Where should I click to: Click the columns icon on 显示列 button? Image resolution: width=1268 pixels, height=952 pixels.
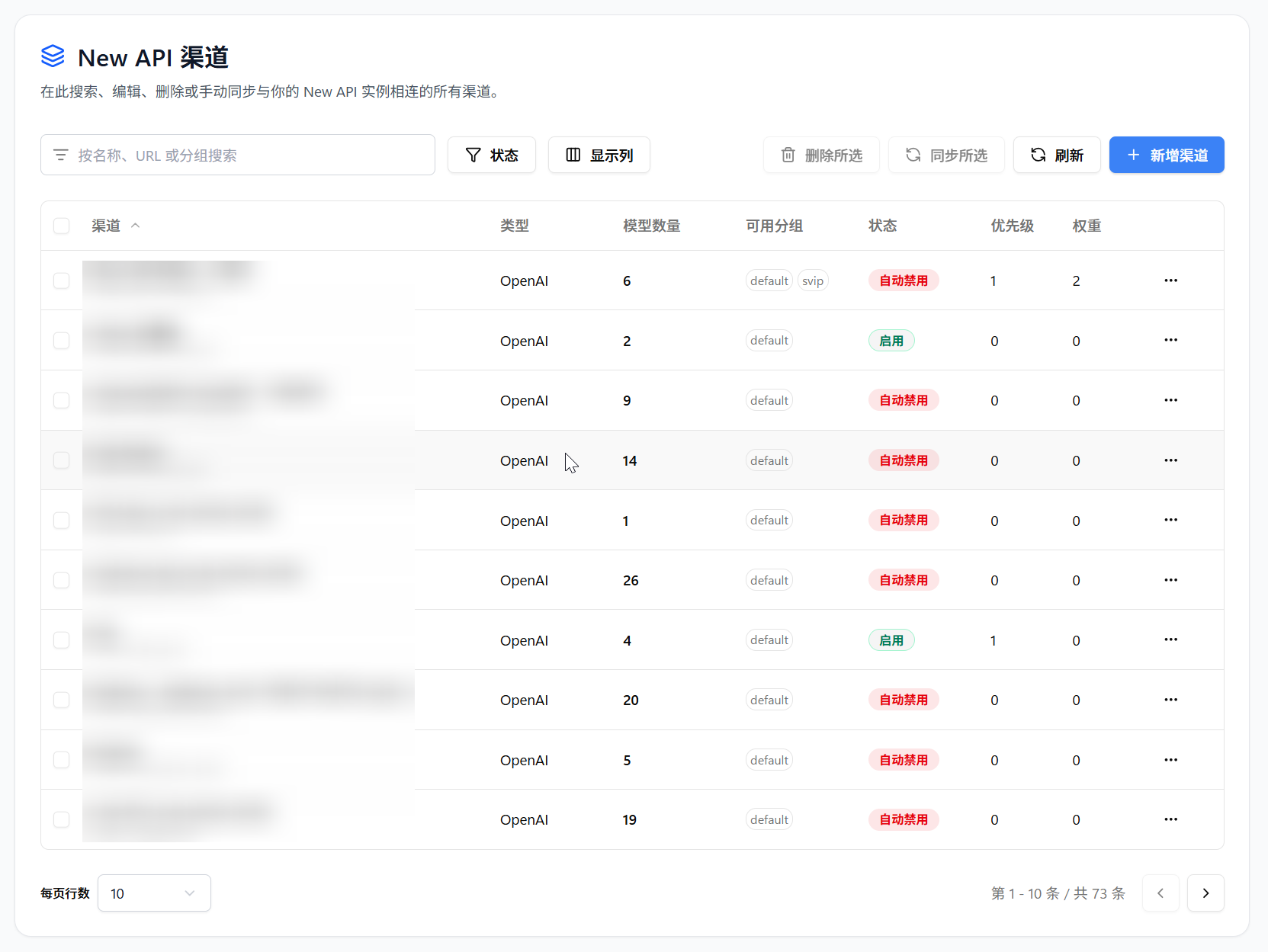[574, 155]
